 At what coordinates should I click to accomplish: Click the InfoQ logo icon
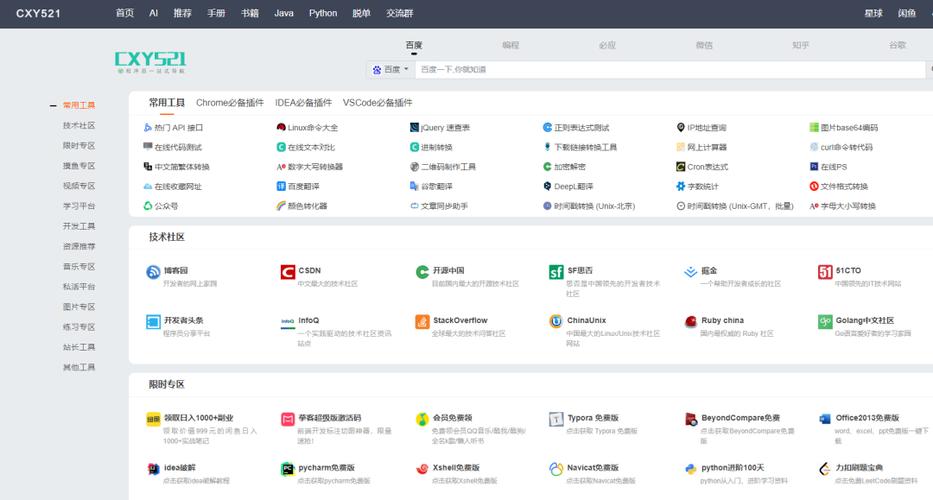click(x=287, y=322)
